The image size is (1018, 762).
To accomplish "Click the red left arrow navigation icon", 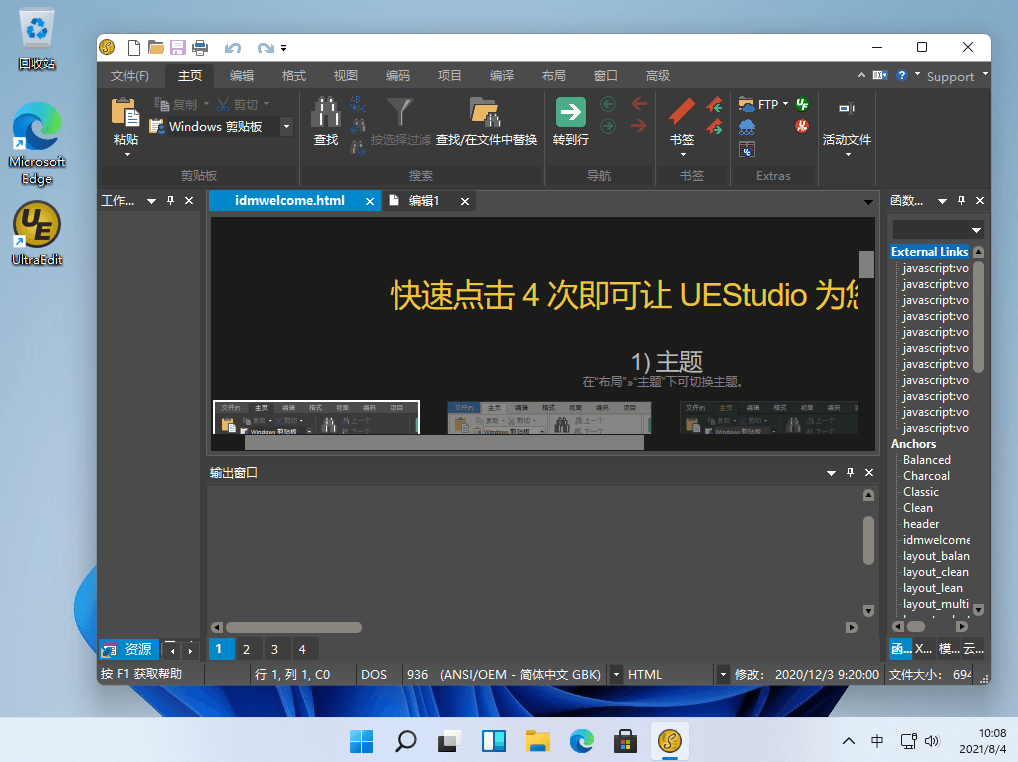I will pos(639,104).
